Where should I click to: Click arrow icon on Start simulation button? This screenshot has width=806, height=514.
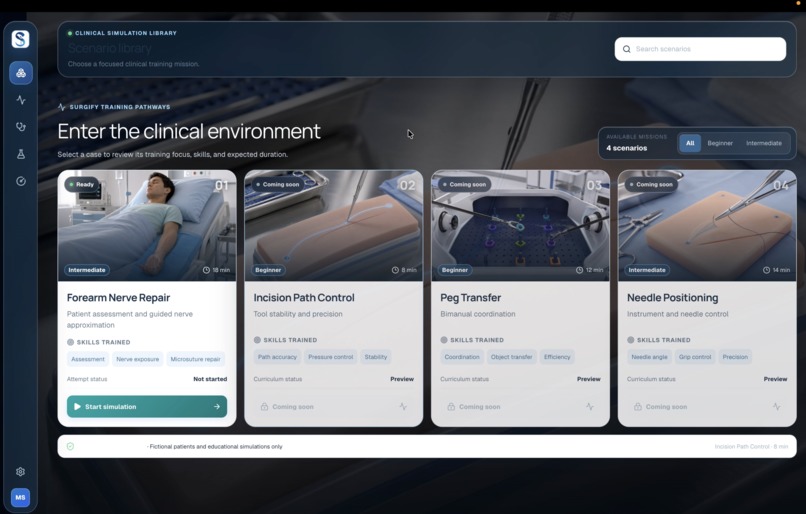pos(217,407)
